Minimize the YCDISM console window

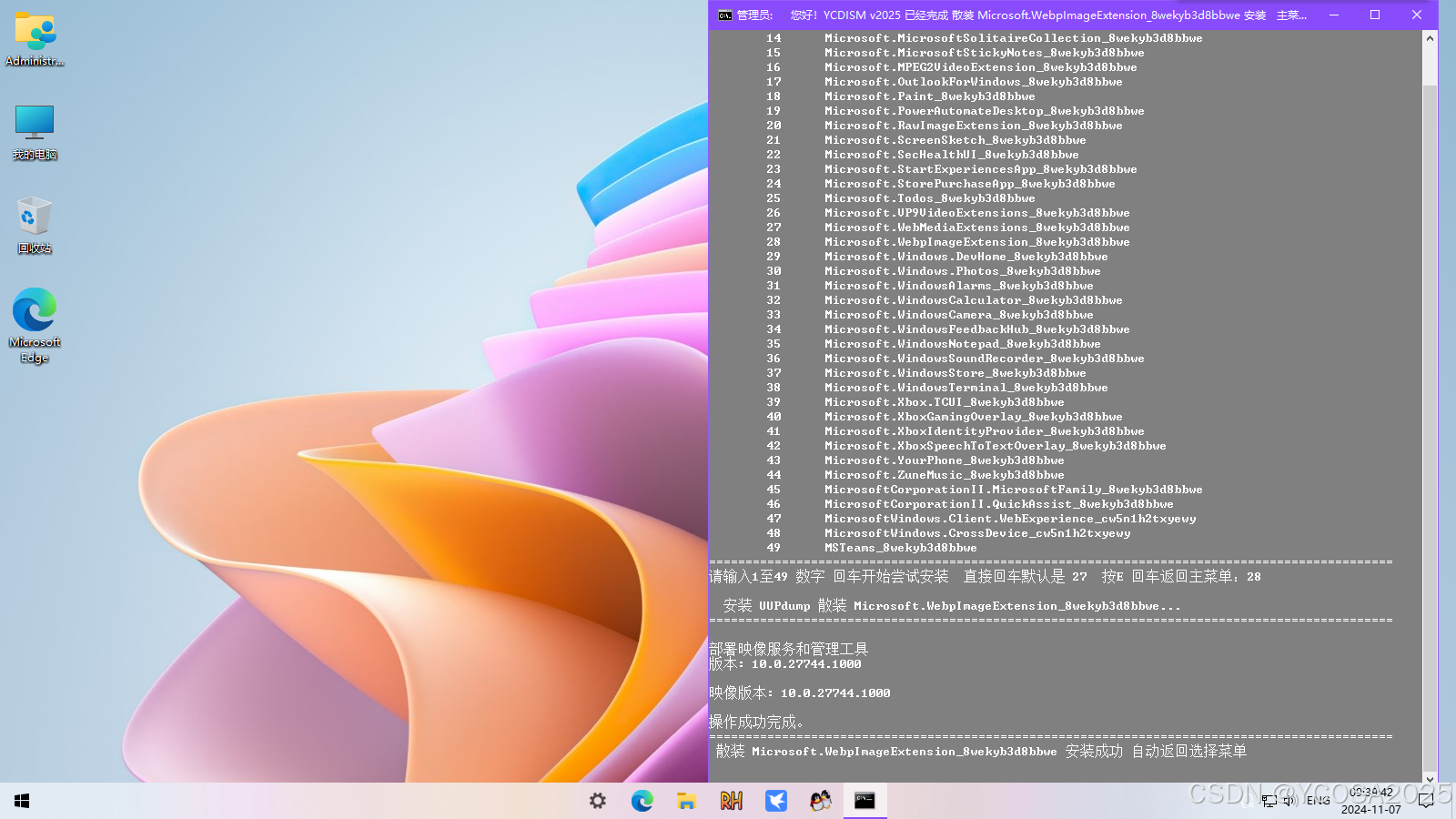[x=1334, y=15]
